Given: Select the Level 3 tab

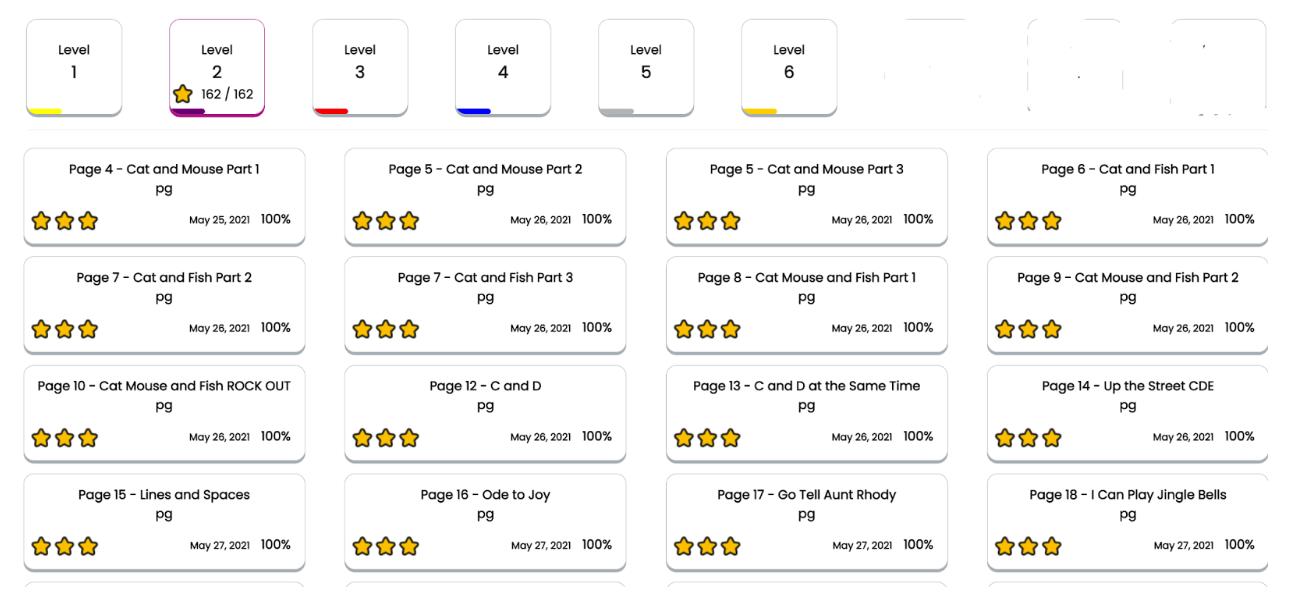Looking at the screenshot, I should click(360, 64).
